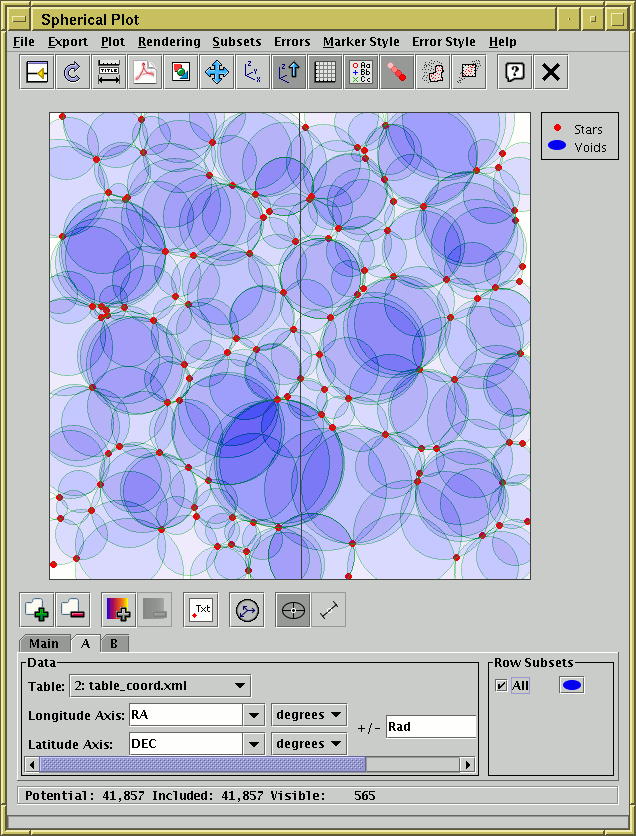
Task: Add a new dataset with plus icon
Action: pos(37,609)
